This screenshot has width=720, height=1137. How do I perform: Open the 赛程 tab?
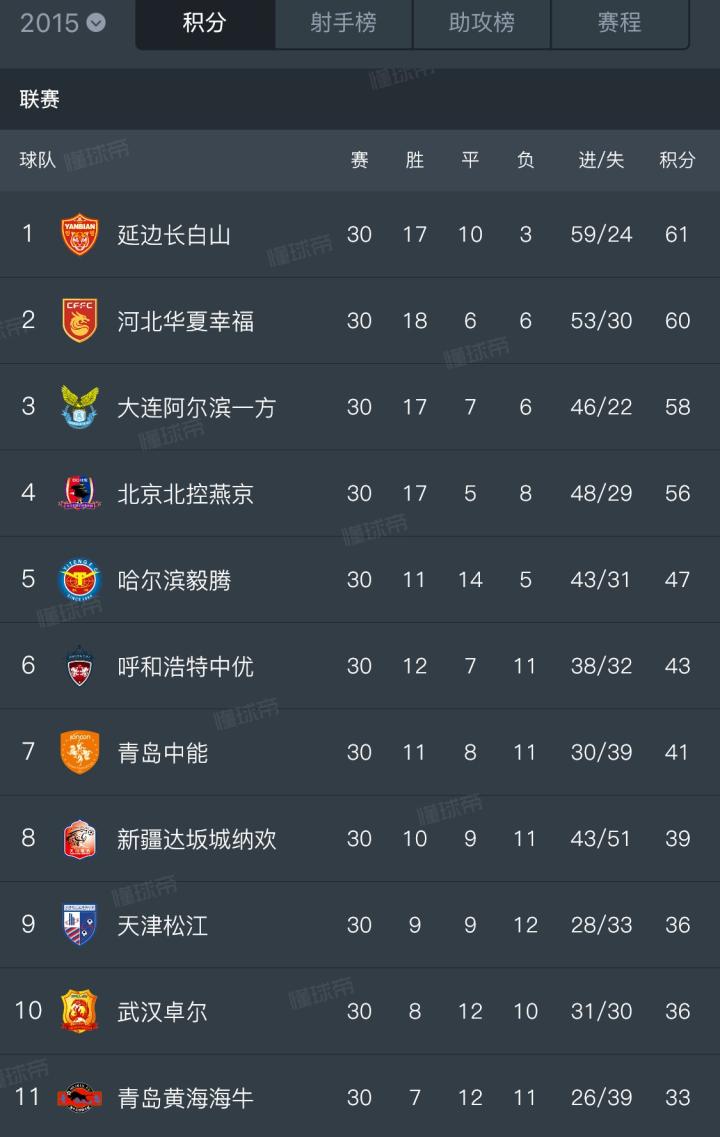[619, 23]
